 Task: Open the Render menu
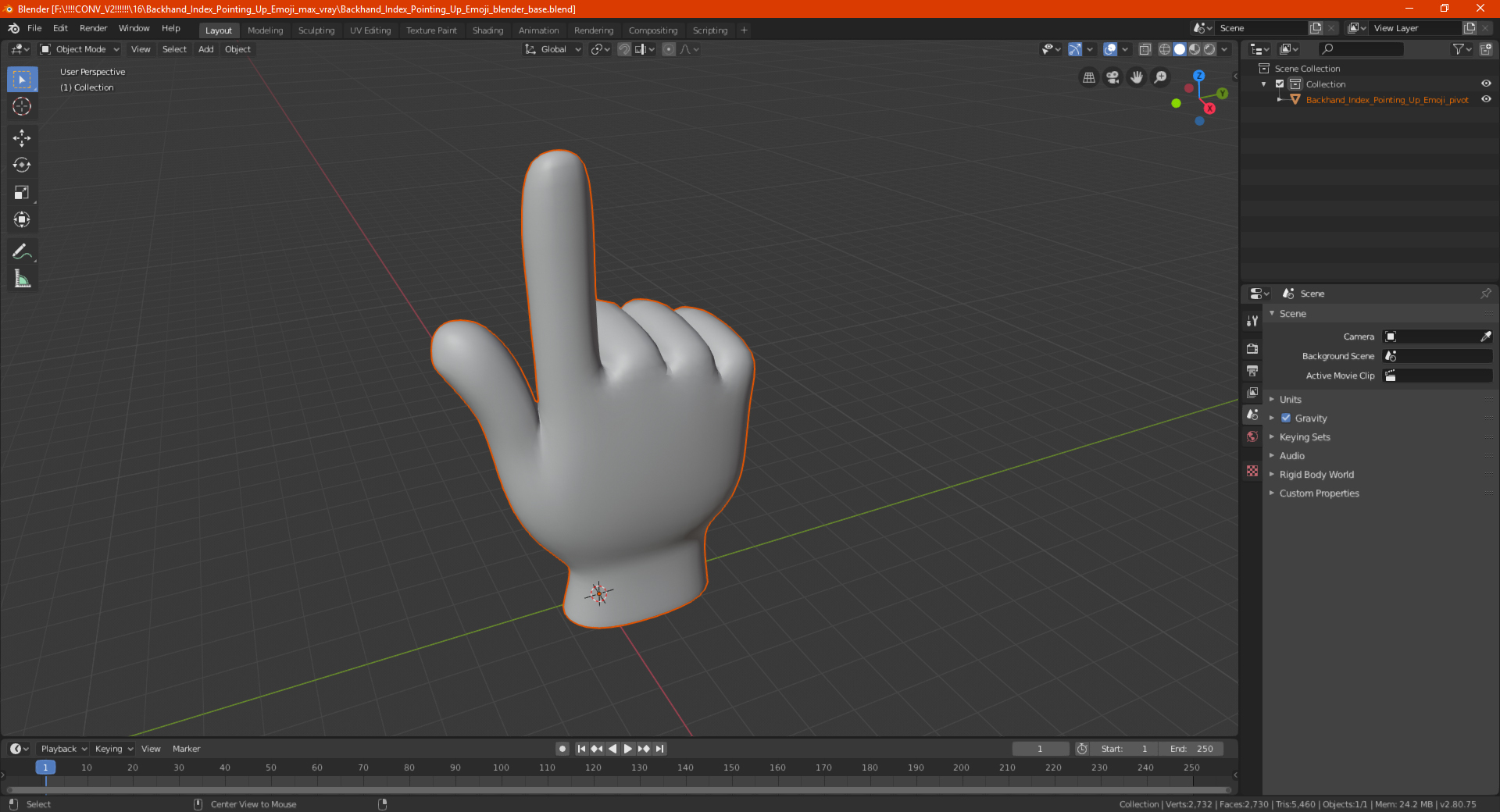93,28
